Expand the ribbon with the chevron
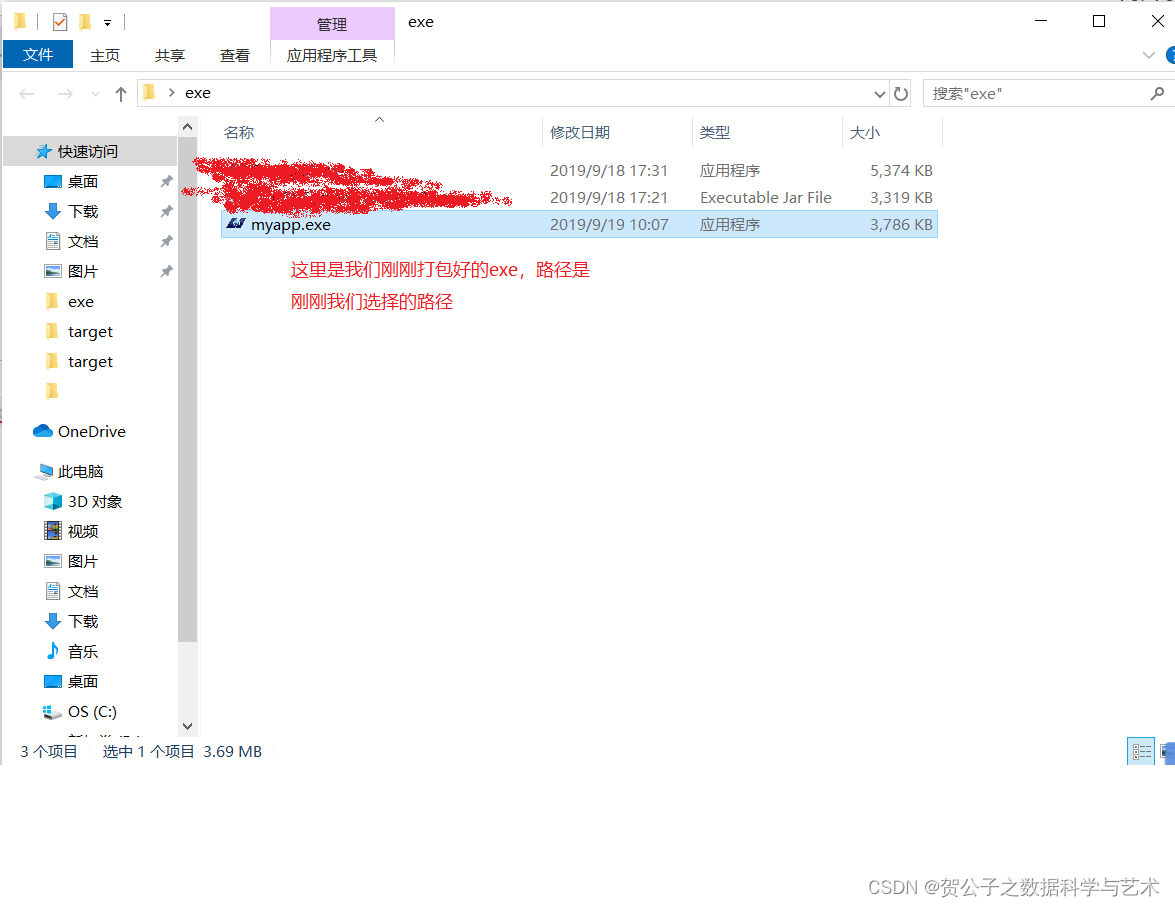Image resolution: width=1175 pixels, height=907 pixels. coord(1149,55)
